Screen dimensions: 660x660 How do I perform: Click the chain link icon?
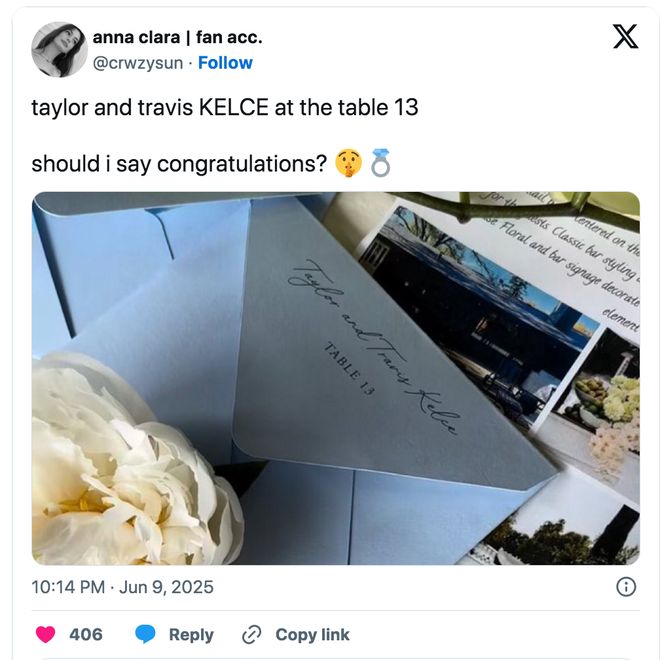pos(252,635)
